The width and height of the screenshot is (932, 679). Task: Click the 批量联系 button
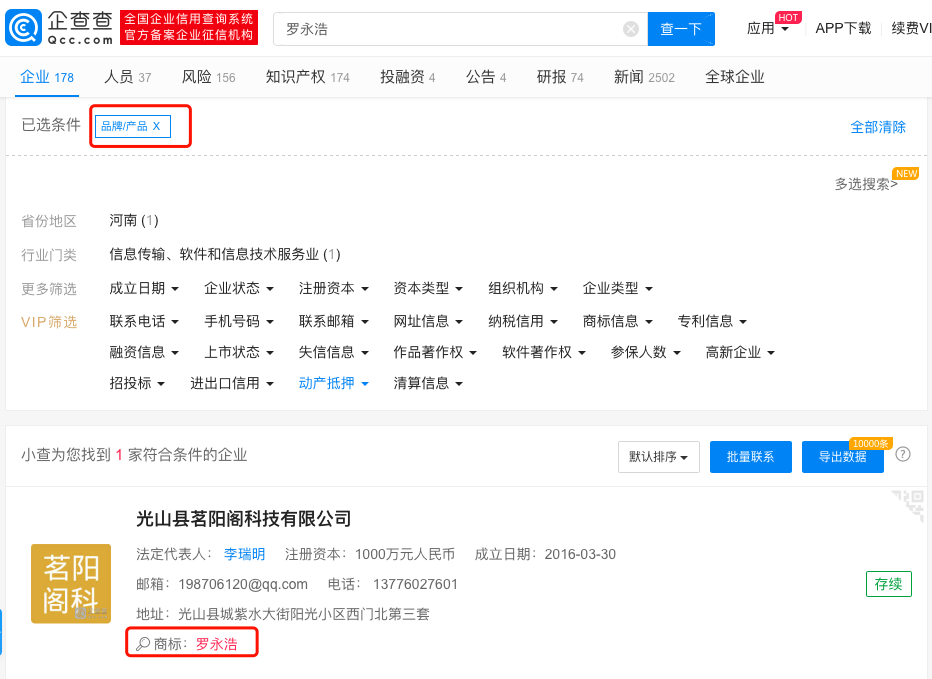click(x=751, y=457)
